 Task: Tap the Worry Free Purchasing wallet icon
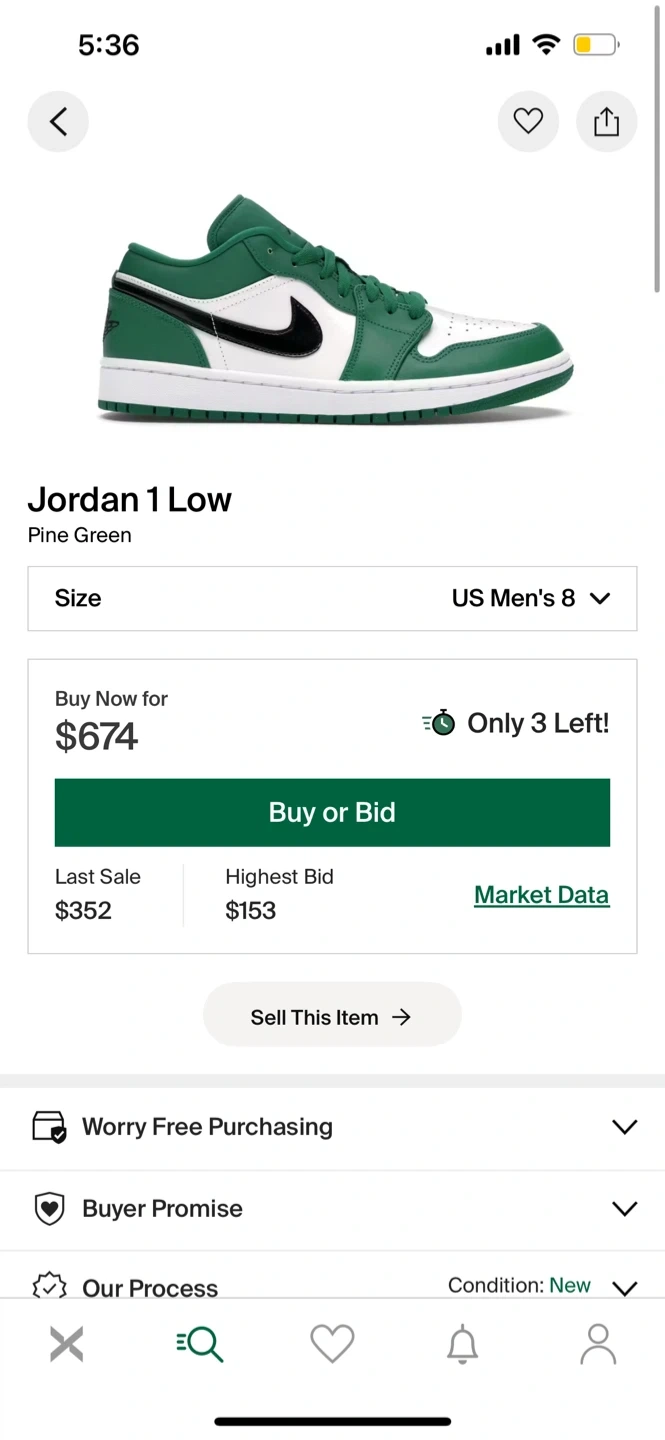[x=49, y=1127]
